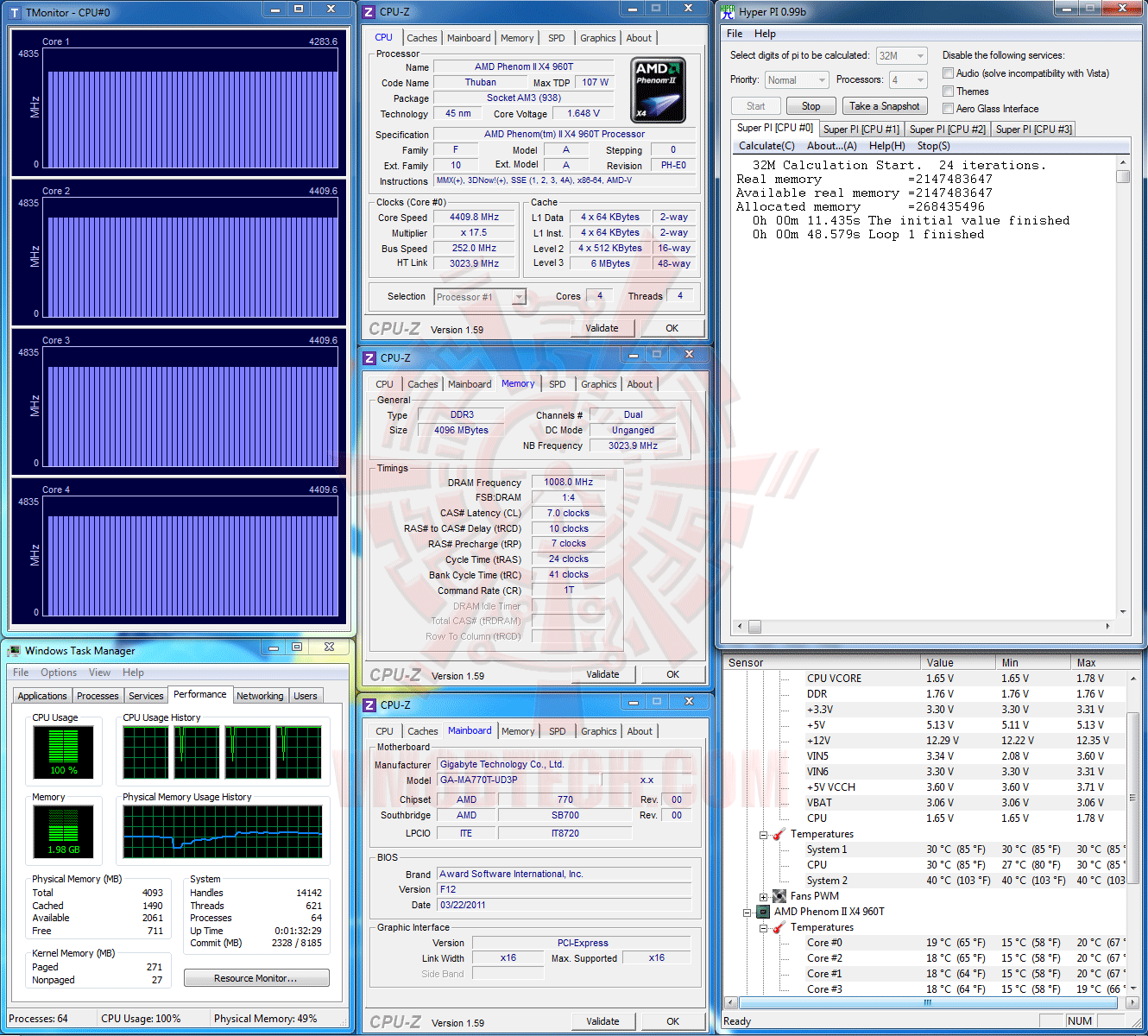1148x1036 pixels.
Task: Collapse the AMD Phenom II X4 960T node
Action: coord(747,913)
